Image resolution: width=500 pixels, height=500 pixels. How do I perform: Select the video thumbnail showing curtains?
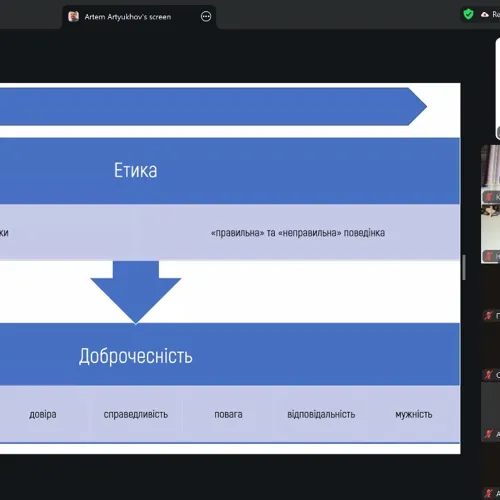tap(490, 175)
